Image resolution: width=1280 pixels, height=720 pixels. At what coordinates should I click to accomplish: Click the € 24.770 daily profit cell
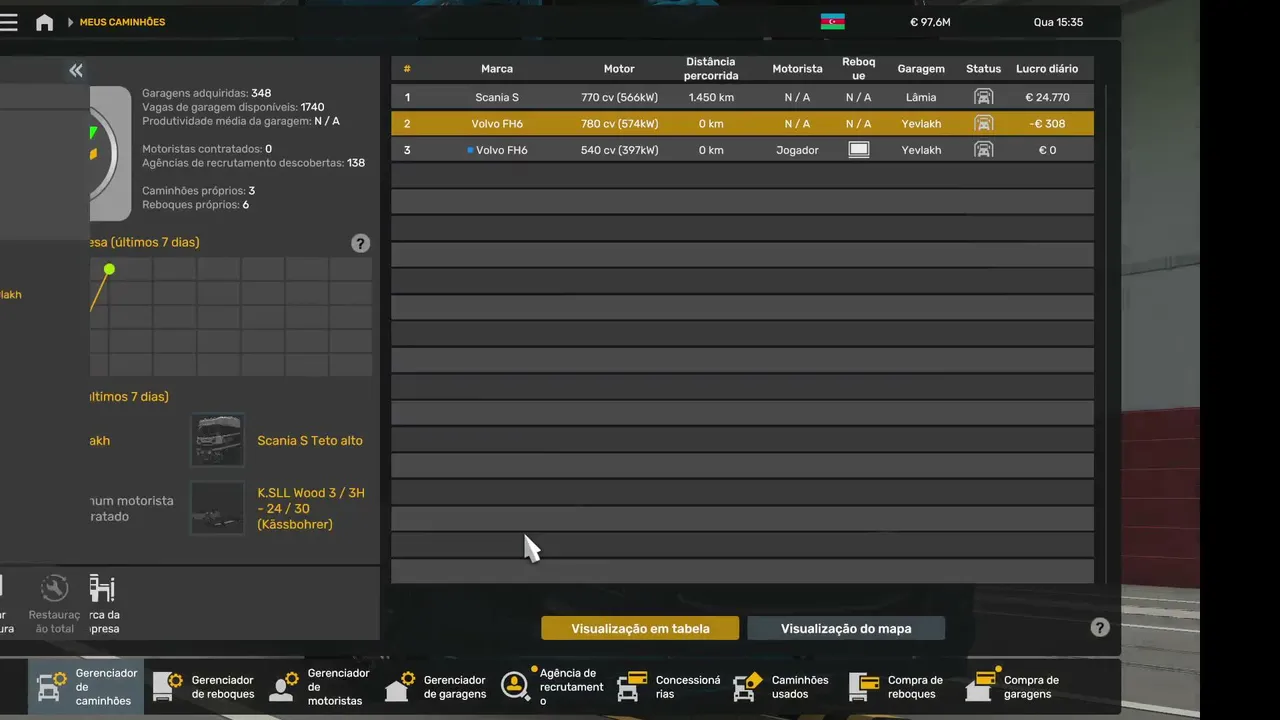click(1047, 97)
